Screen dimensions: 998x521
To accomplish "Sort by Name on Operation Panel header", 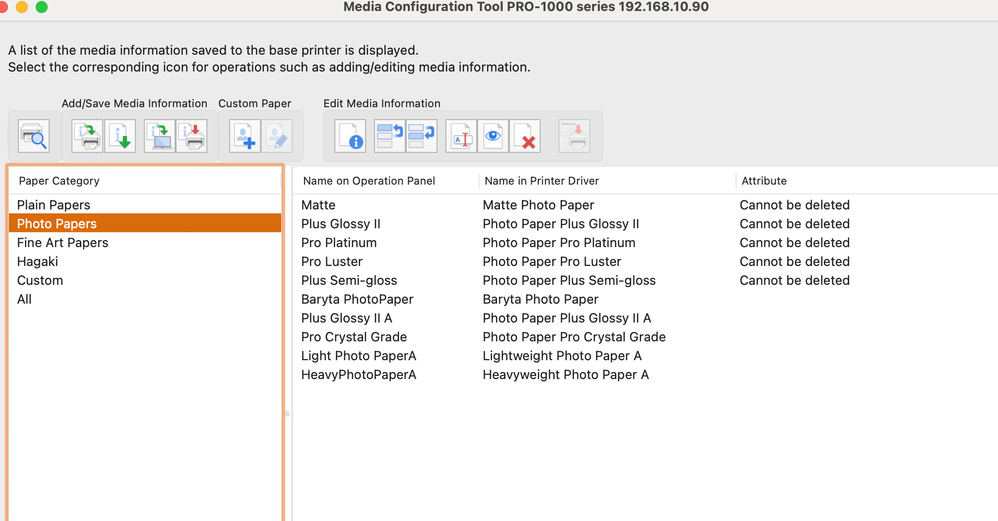I will click(386, 181).
